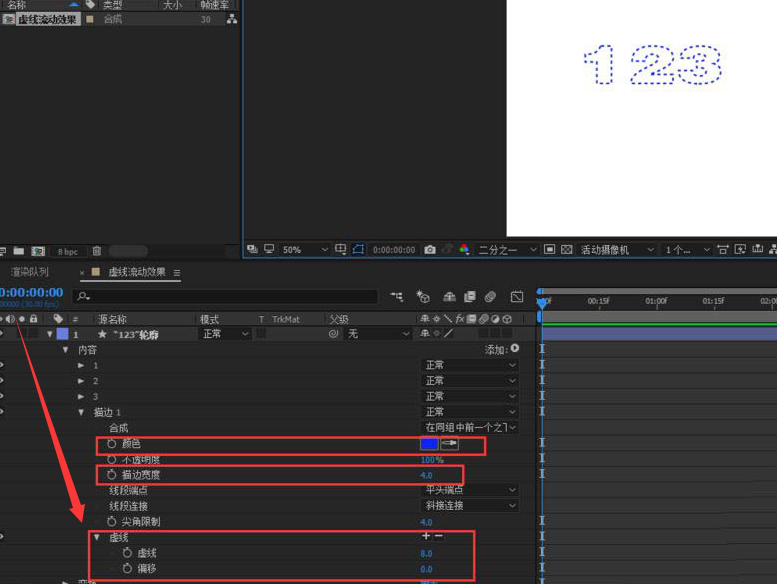Collapse the 虚线 property group
This screenshot has width=777, height=584.
pyautogui.click(x=97, y=537)
